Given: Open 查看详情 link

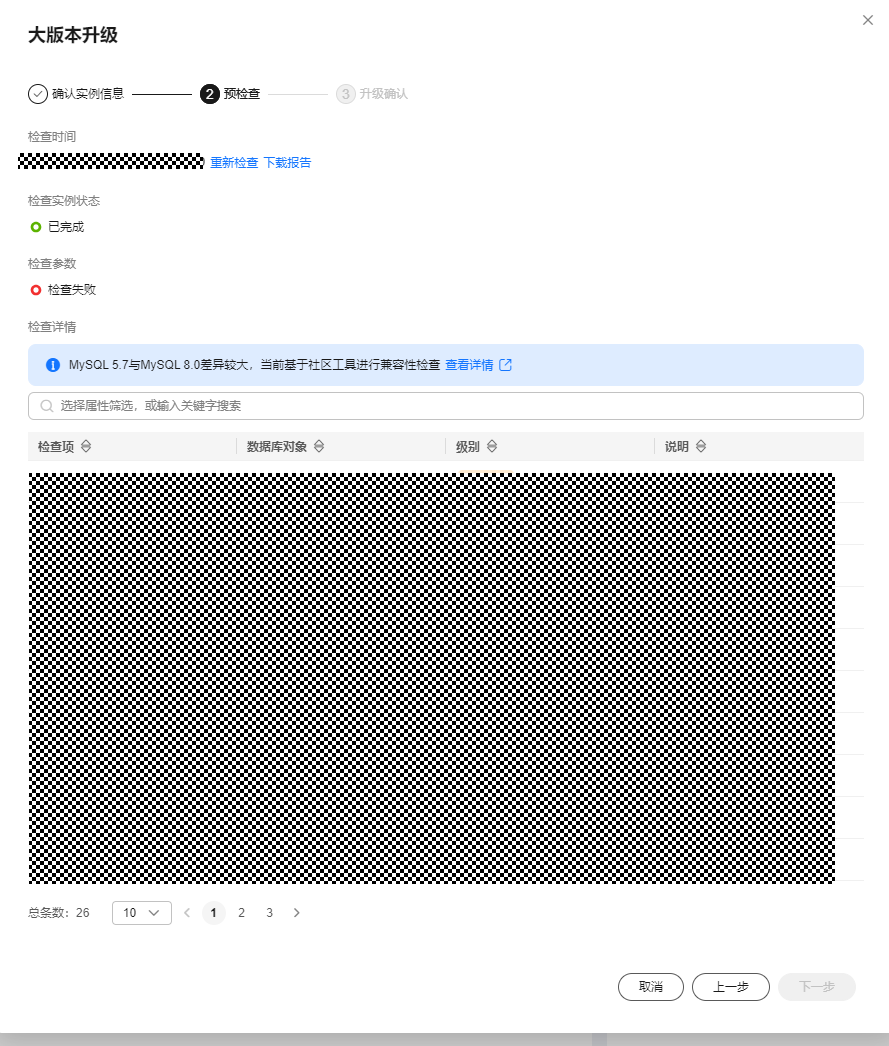Looking at the screenshot, I should pos(470,365).
